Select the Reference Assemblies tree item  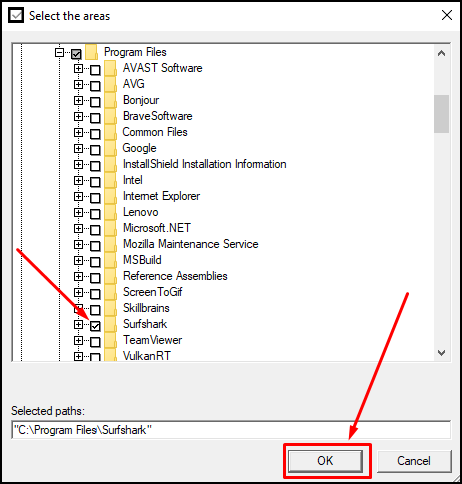175,276
